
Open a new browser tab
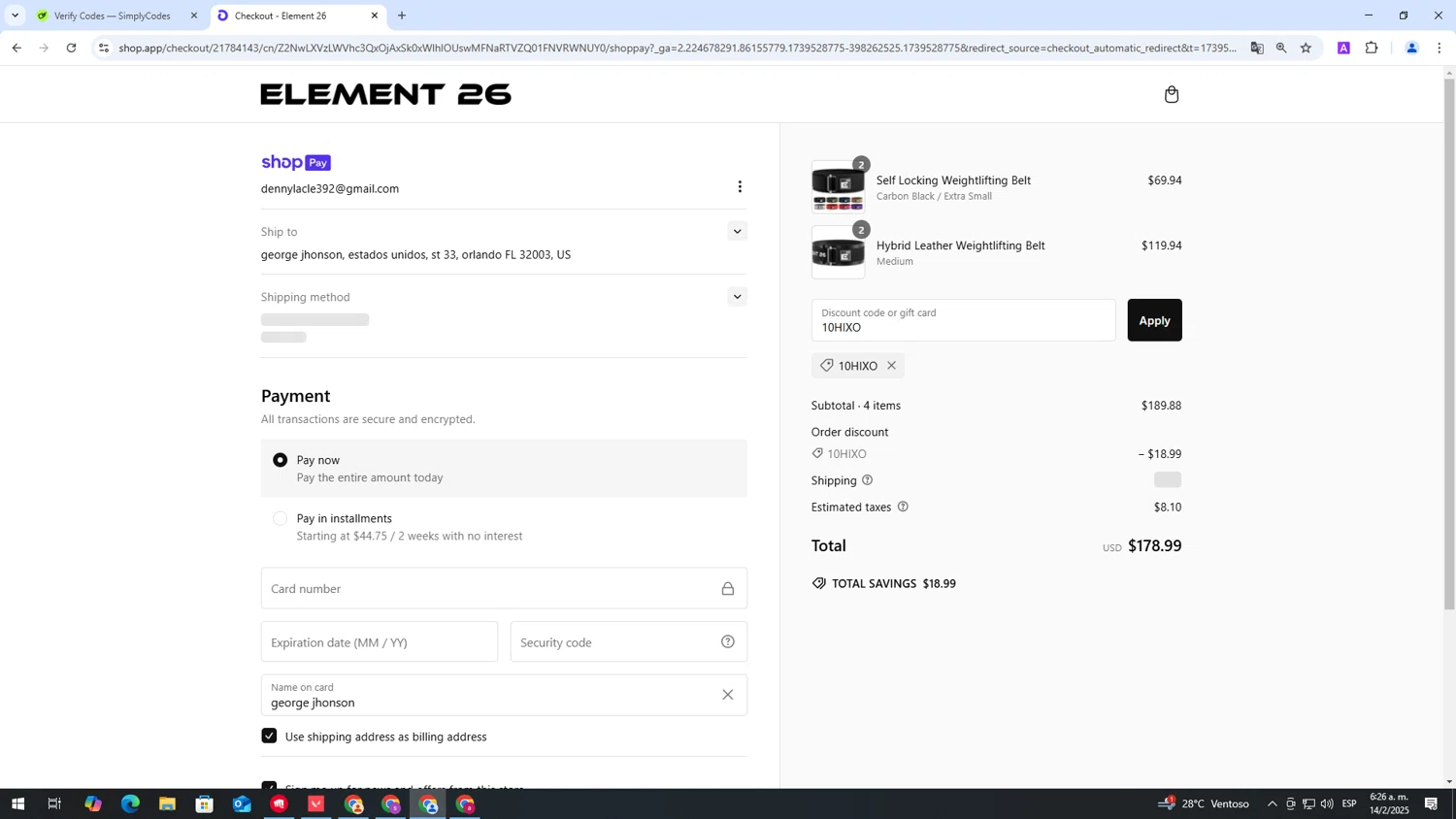pyautogui.click(x=402, y=16)
